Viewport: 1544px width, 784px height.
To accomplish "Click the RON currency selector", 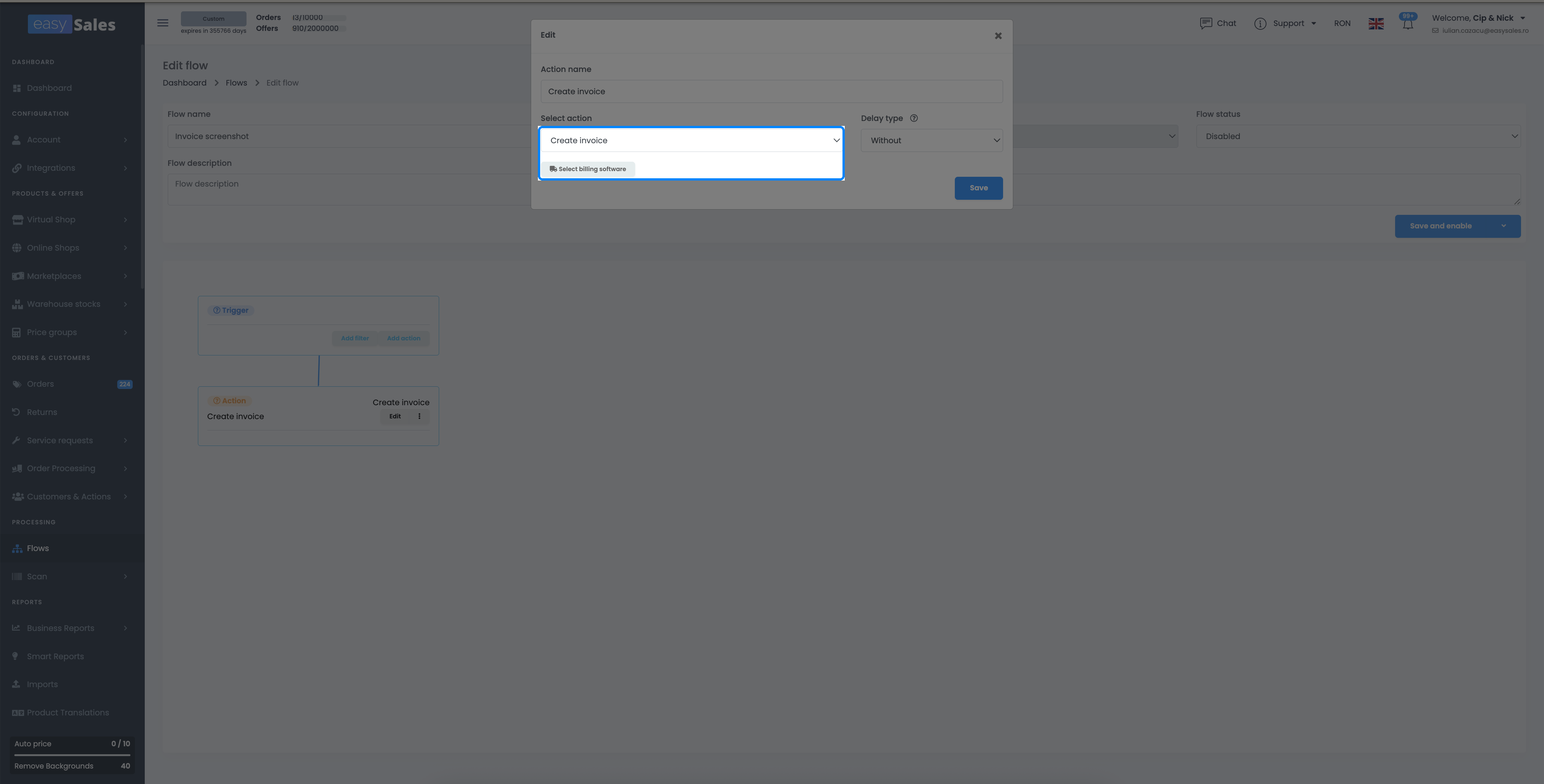I will (x=1342, y=23).
